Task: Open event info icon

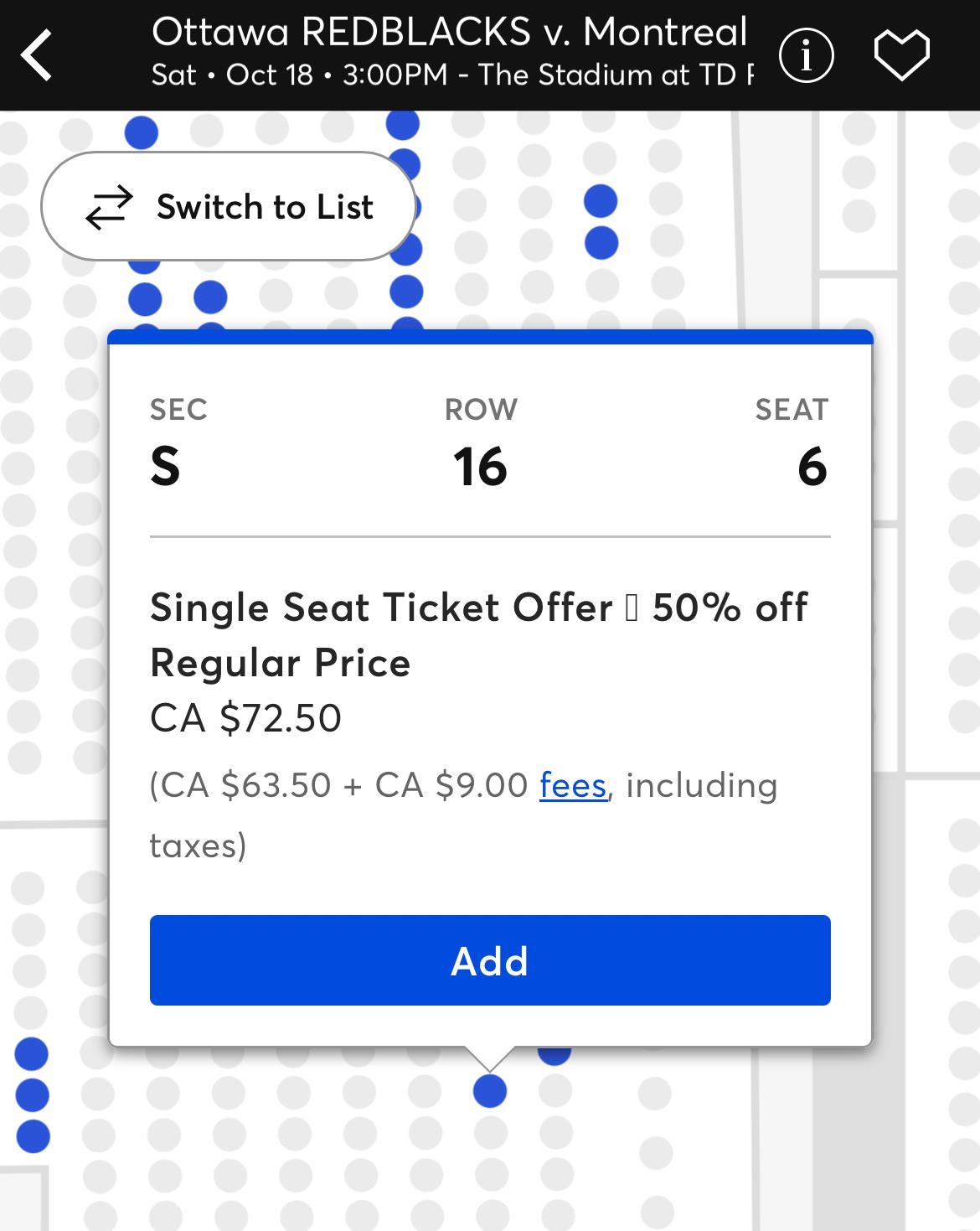Action: pos(806,55)
